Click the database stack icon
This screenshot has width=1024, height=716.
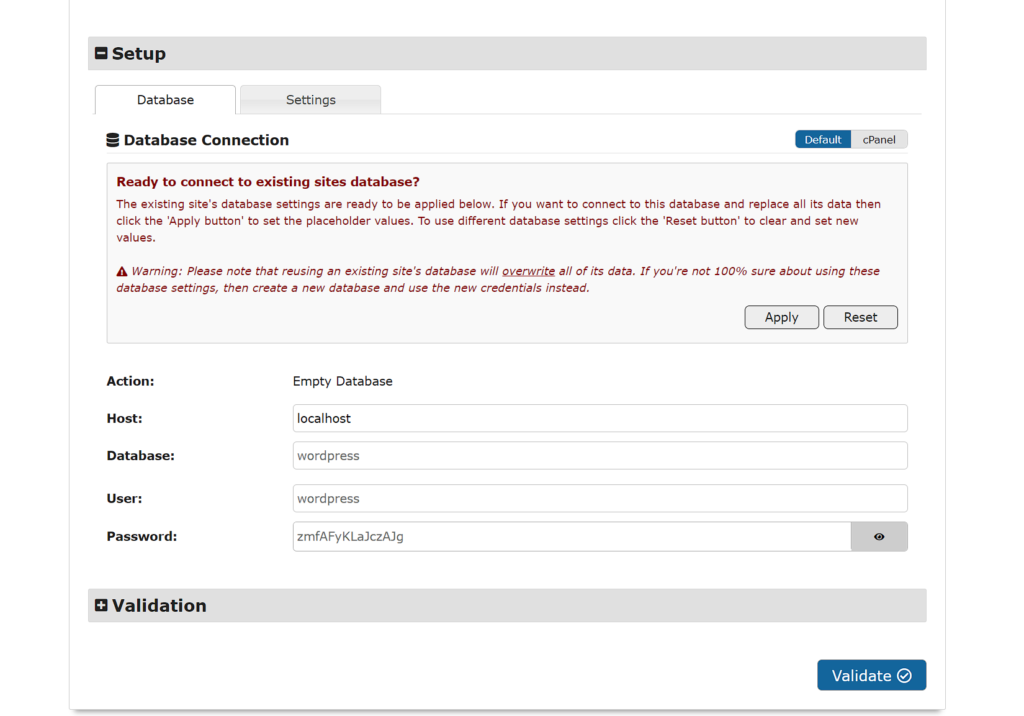point(113,140)
